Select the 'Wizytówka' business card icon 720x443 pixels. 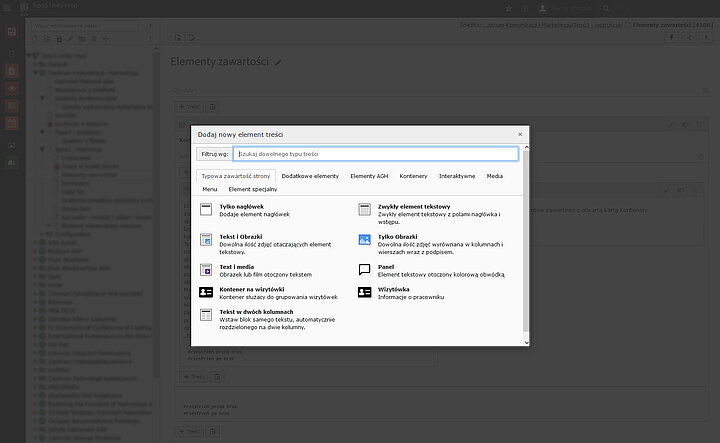pos(365,292)
